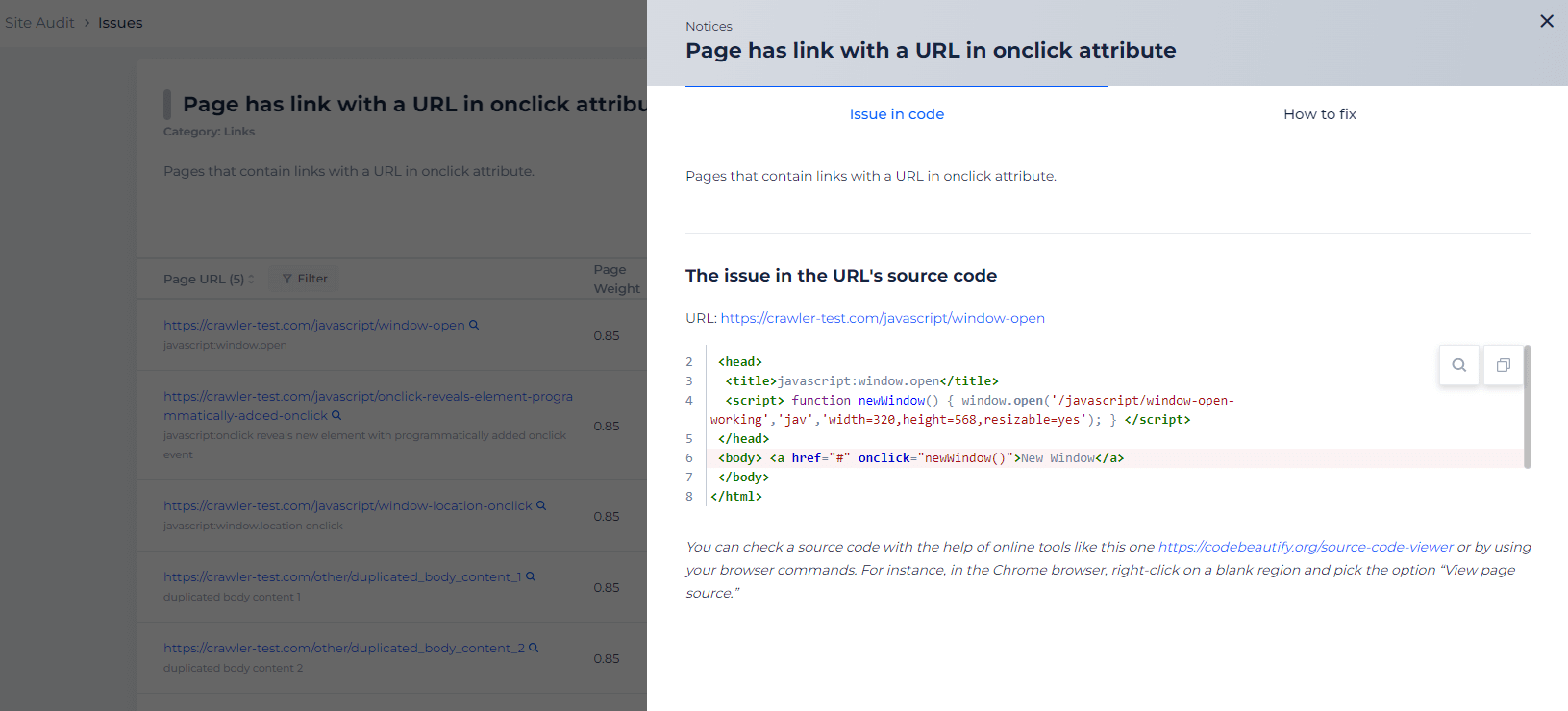Image resolution: width=1568 pixels, height=711 pixels.
Task: Click the title tag code line 3
Action: [x=861, y=381]
